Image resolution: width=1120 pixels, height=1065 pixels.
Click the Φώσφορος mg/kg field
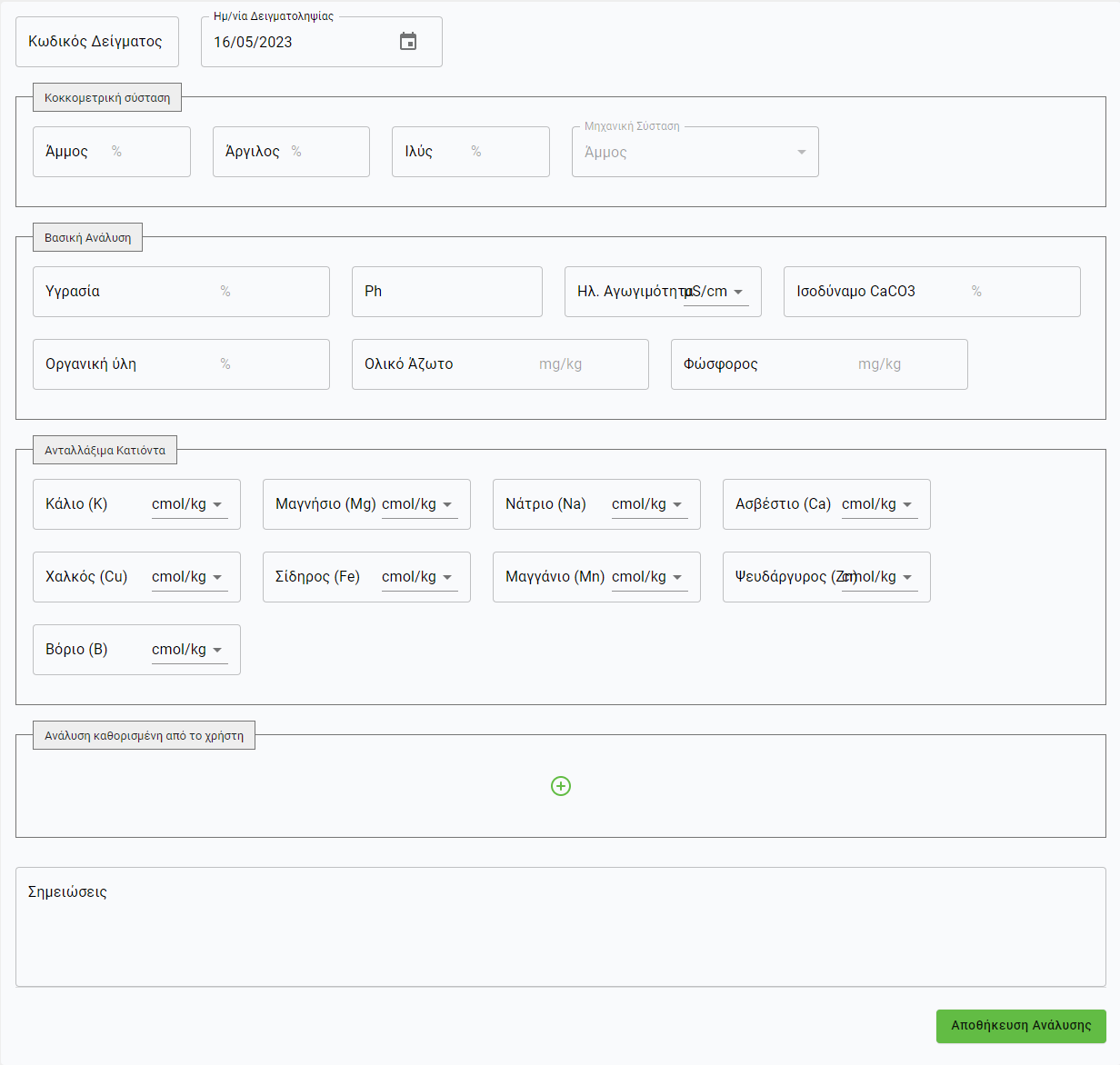[818, 364]
